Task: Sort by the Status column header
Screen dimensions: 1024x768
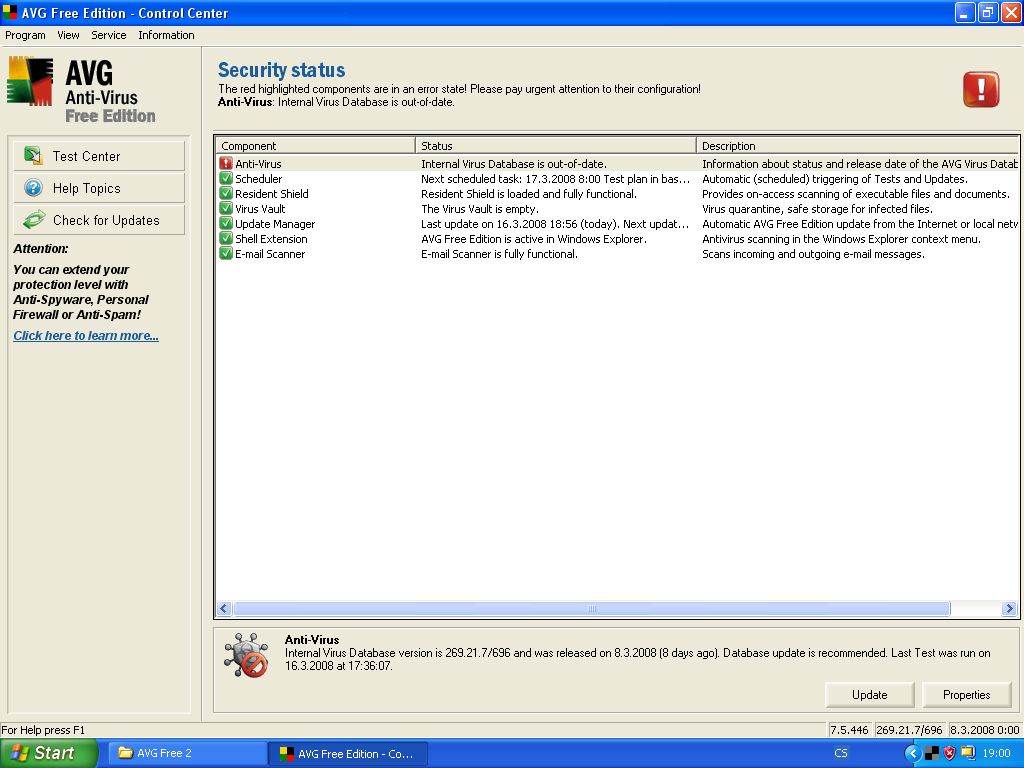Action: coord(556,146)
